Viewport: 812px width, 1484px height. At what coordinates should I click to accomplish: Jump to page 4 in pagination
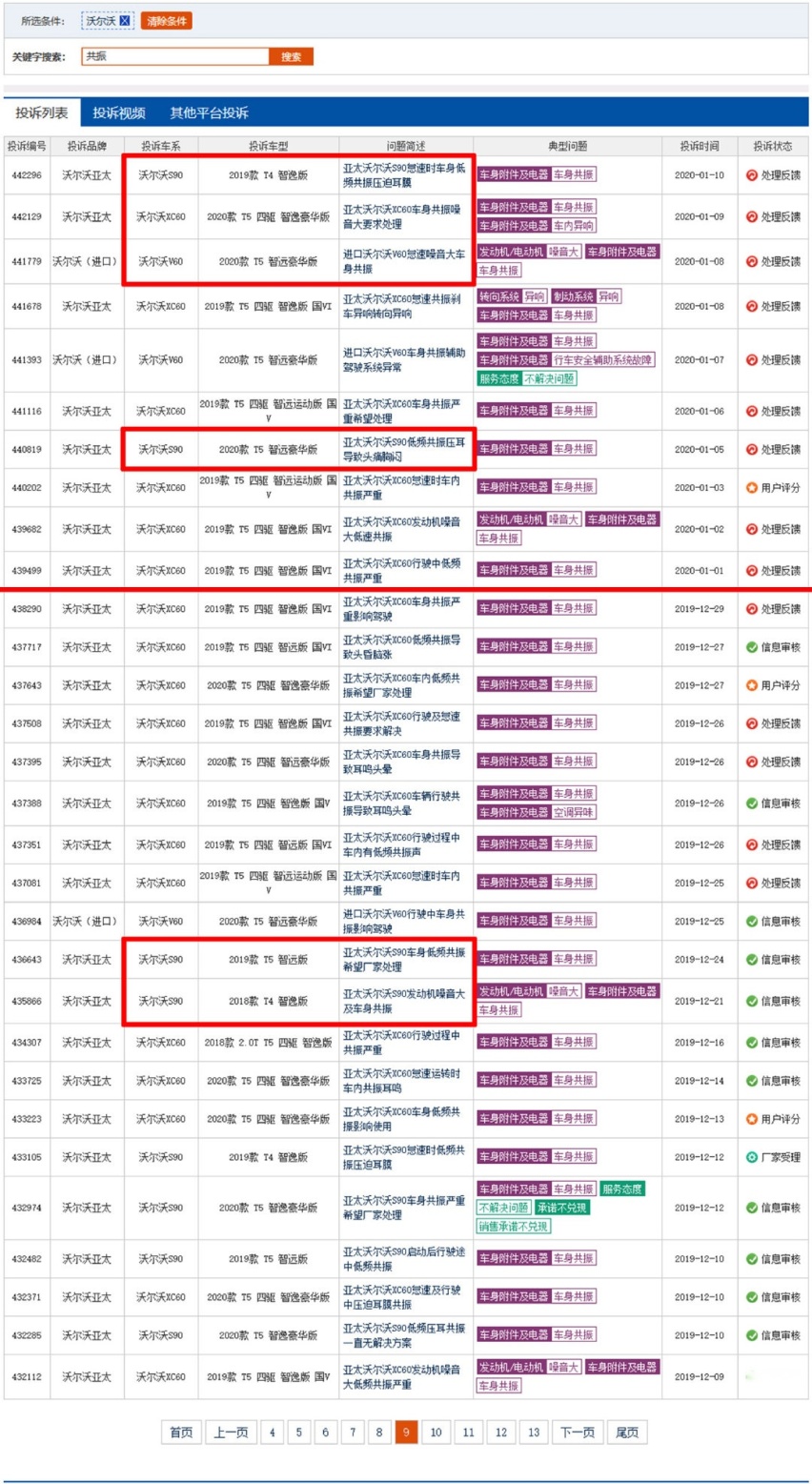coord(272,1432)
